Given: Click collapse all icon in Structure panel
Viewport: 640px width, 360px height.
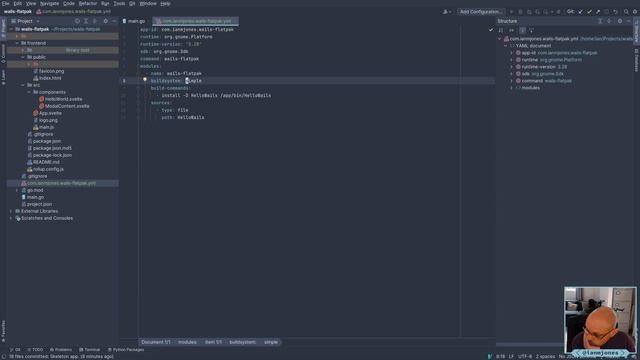Looking at the screenshot, I should (609, 21).
